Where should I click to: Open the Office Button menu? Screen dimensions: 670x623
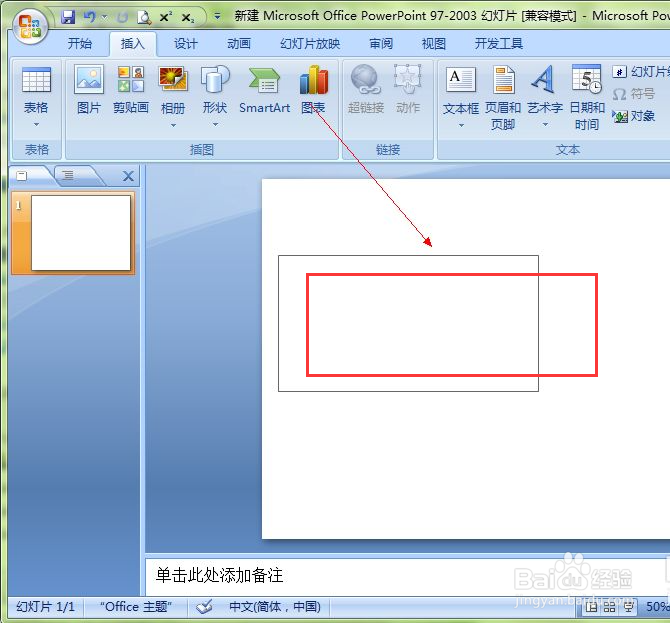[x=29, y=25]
